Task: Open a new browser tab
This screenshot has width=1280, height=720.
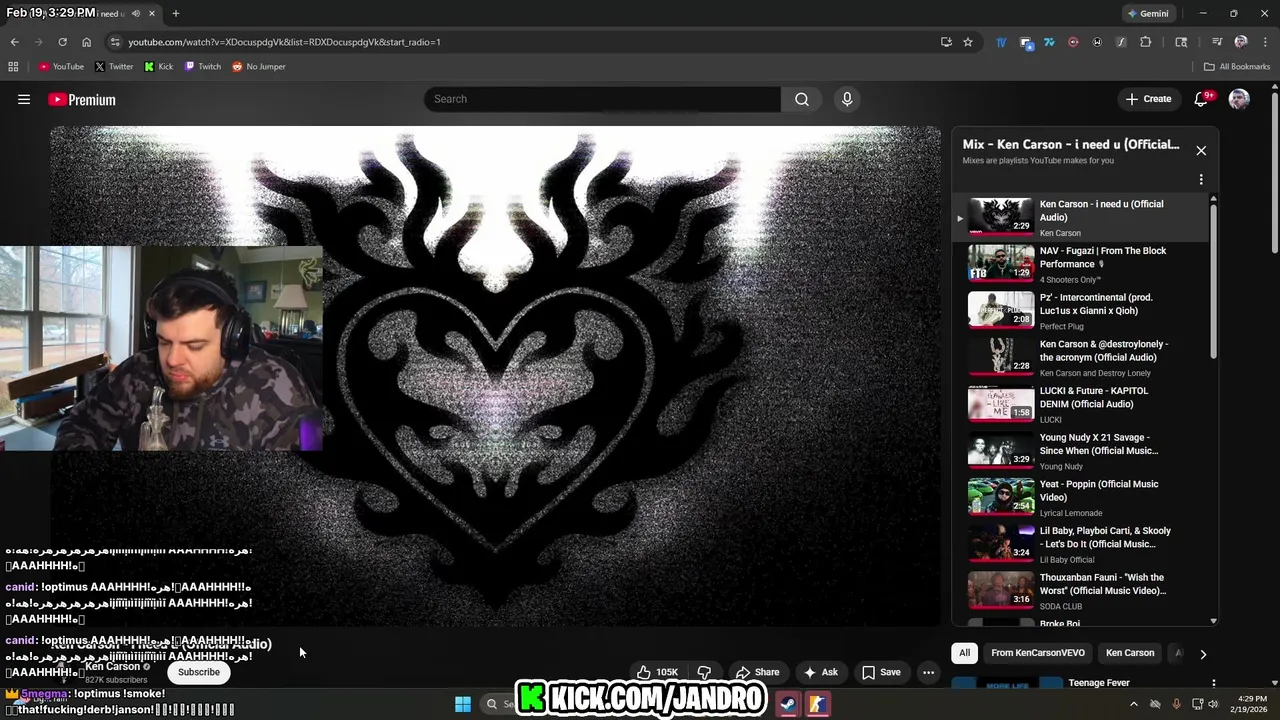Action: tap(175, 13)
